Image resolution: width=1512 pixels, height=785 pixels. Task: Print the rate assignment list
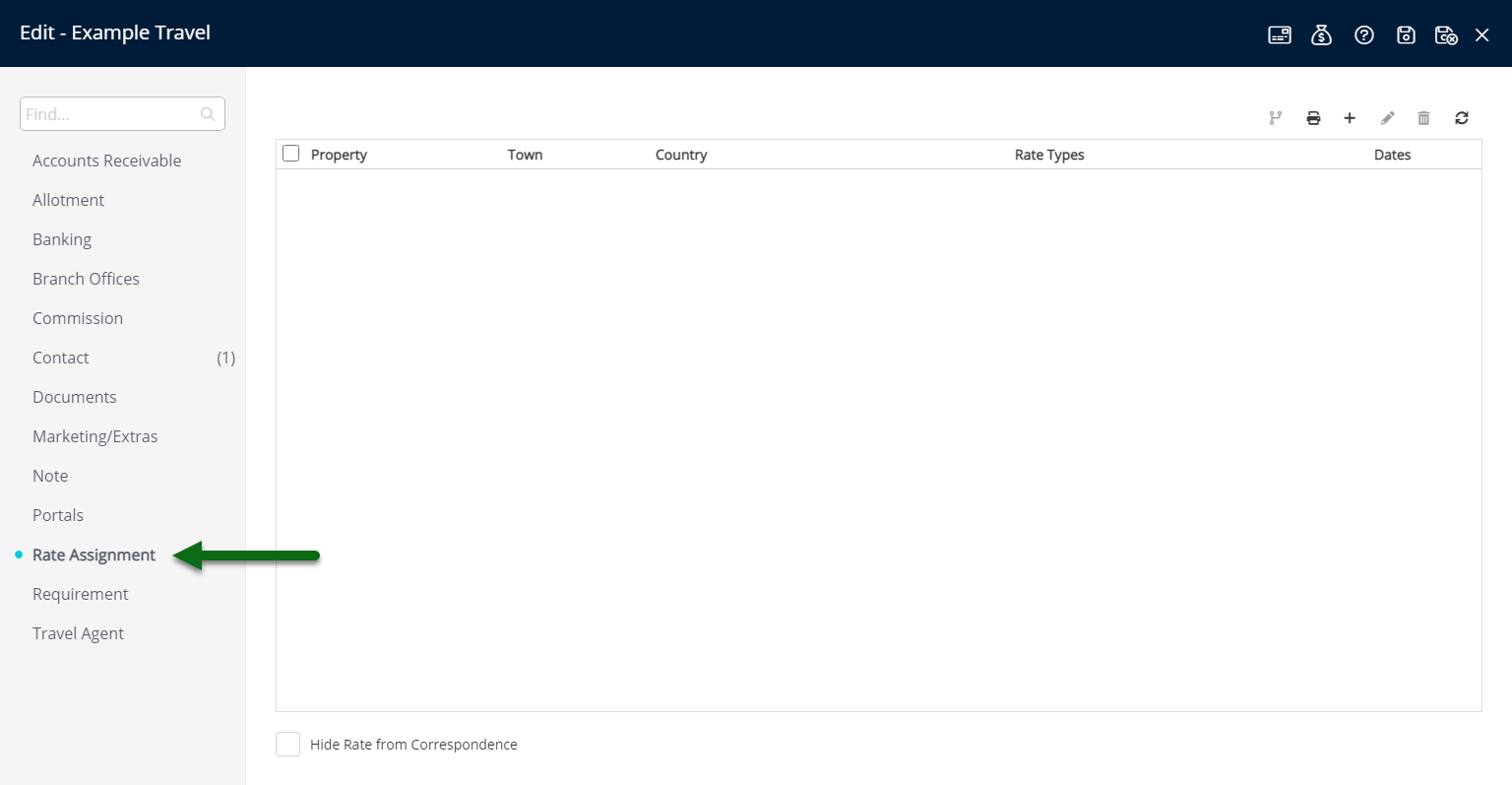(x=1313, y=118)
